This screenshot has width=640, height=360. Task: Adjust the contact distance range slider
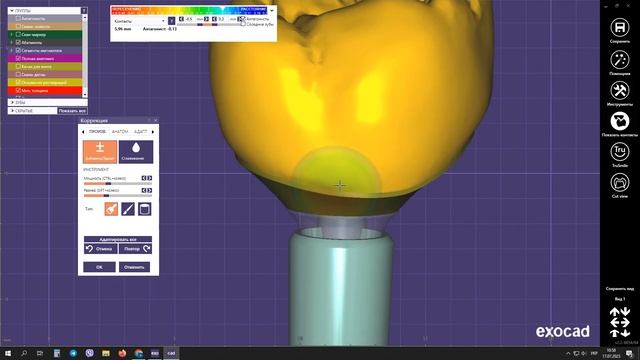pos(208,24)
